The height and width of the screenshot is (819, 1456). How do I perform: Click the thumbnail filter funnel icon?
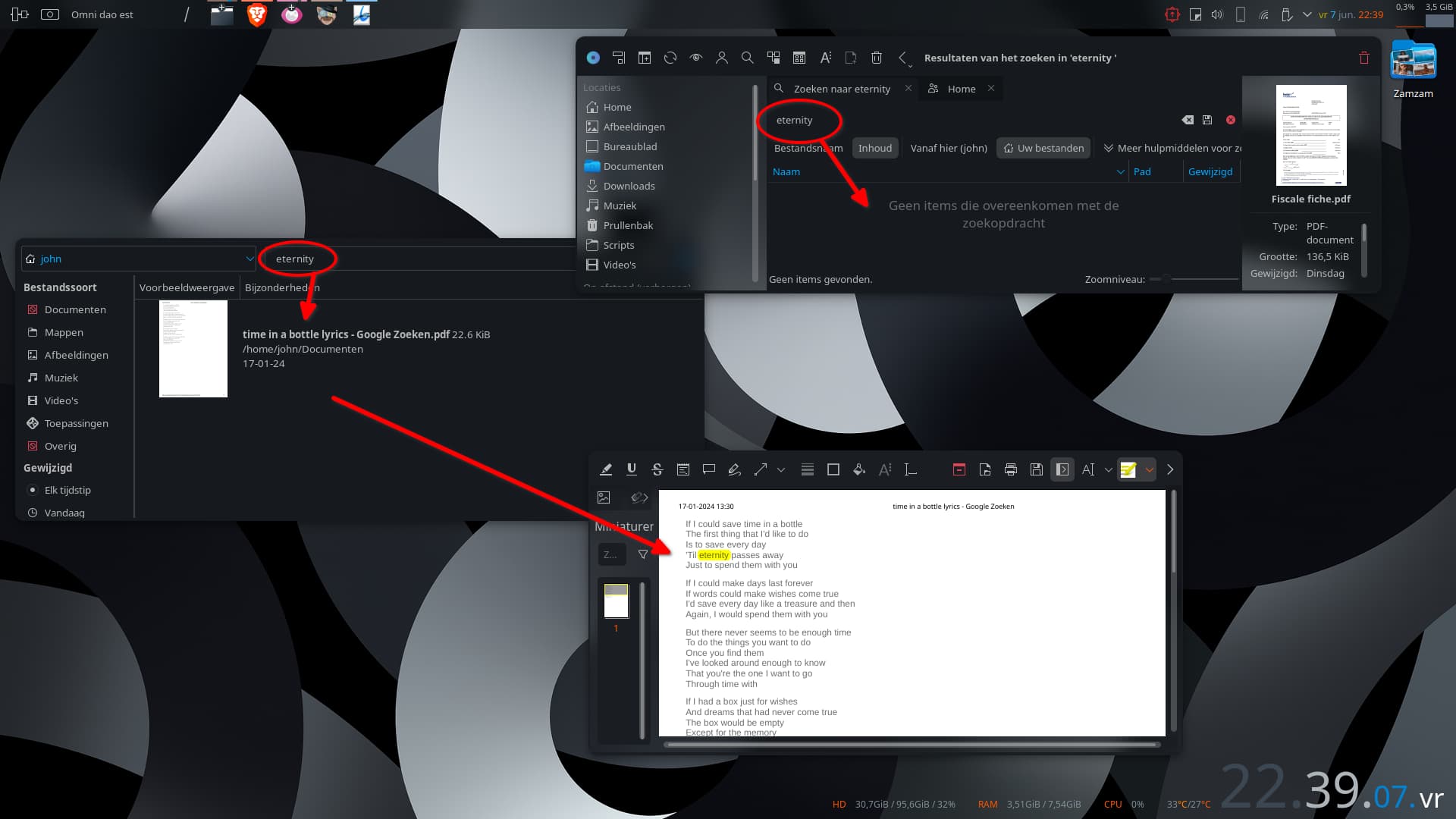point(643,554)
